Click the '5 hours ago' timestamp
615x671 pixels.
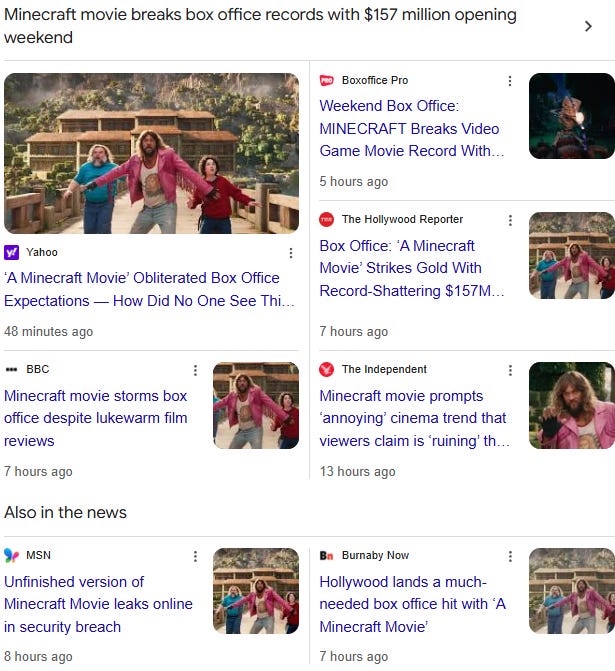354,181
